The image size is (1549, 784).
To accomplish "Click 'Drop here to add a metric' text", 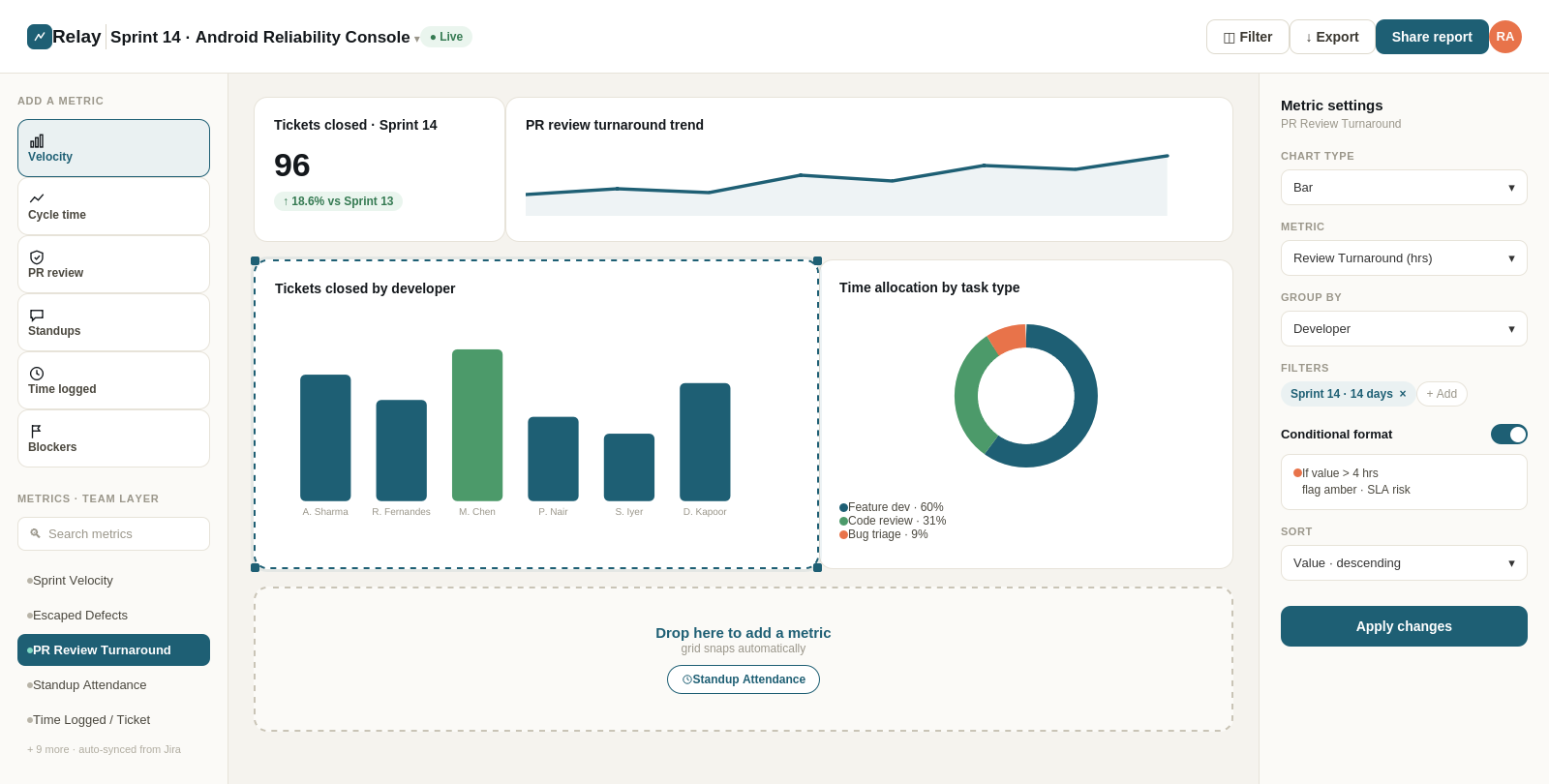I will tap(744, 632).
